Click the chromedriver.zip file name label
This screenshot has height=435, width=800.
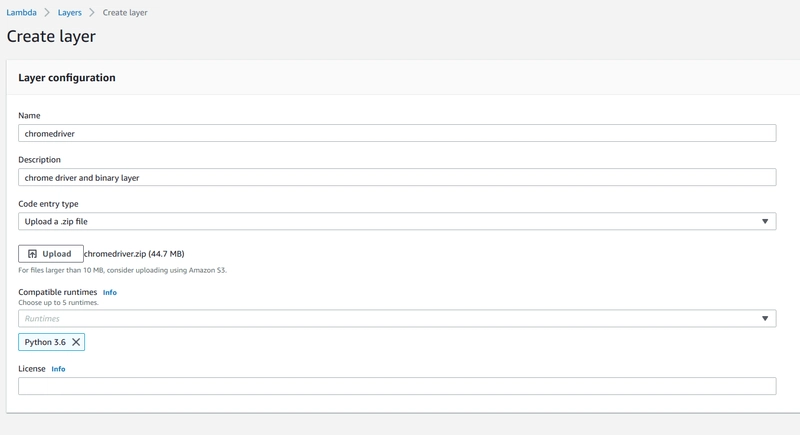click(134, 254)
